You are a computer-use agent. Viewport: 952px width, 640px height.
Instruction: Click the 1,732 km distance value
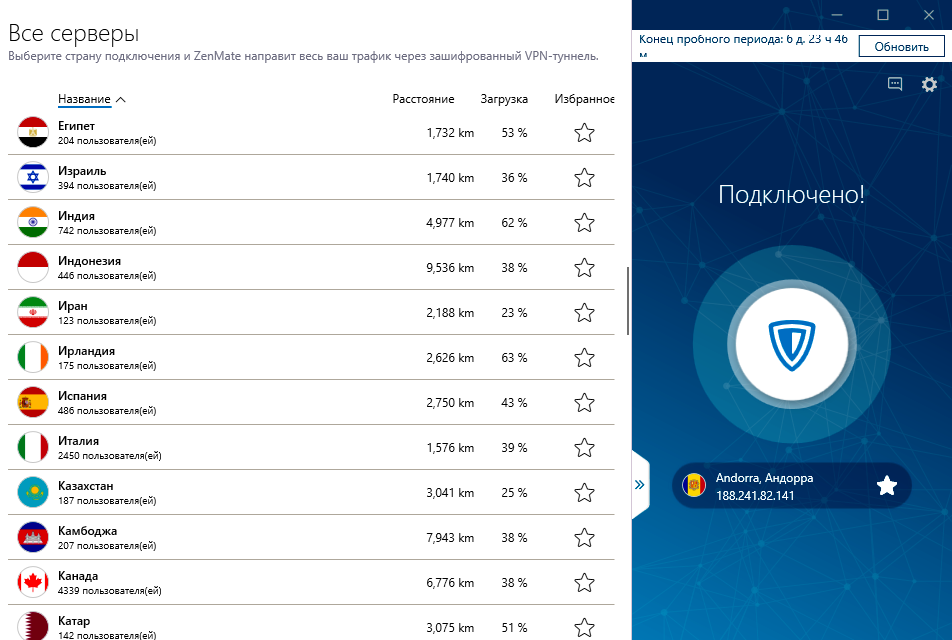tap(450, 132)
